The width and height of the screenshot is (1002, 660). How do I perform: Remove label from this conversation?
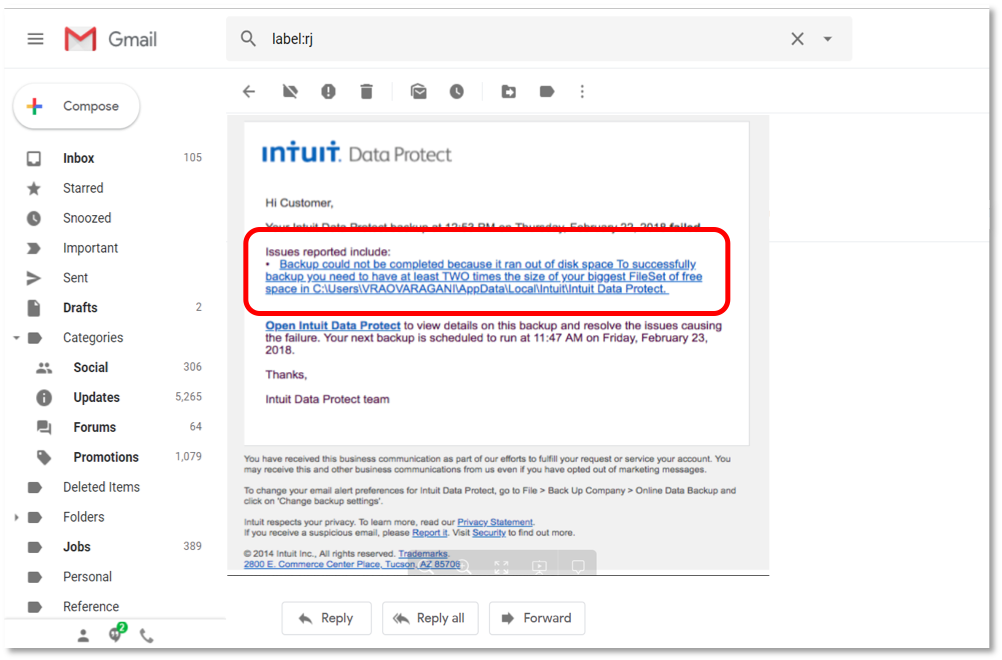tap(290, 92)
